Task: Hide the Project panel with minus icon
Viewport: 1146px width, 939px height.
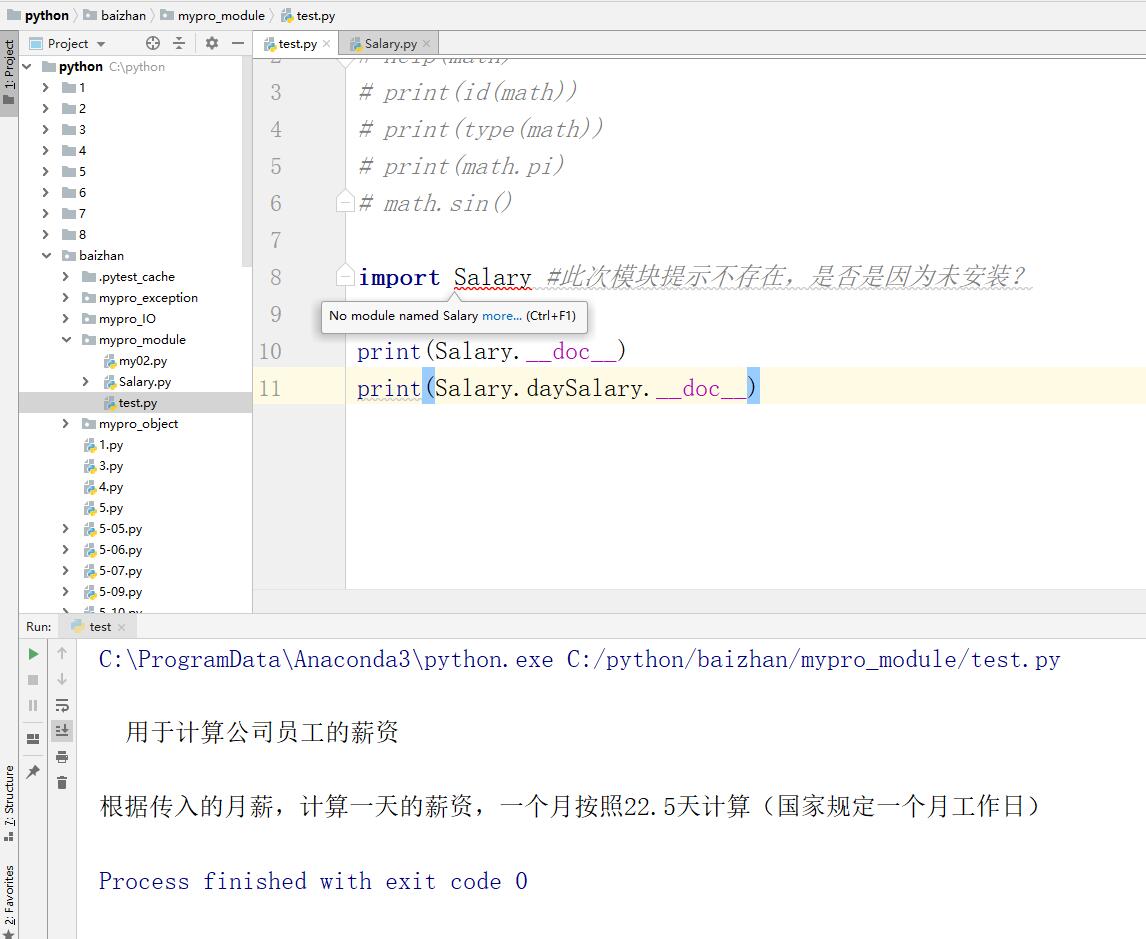Action: pyautogui.click(x=238, y=44)
